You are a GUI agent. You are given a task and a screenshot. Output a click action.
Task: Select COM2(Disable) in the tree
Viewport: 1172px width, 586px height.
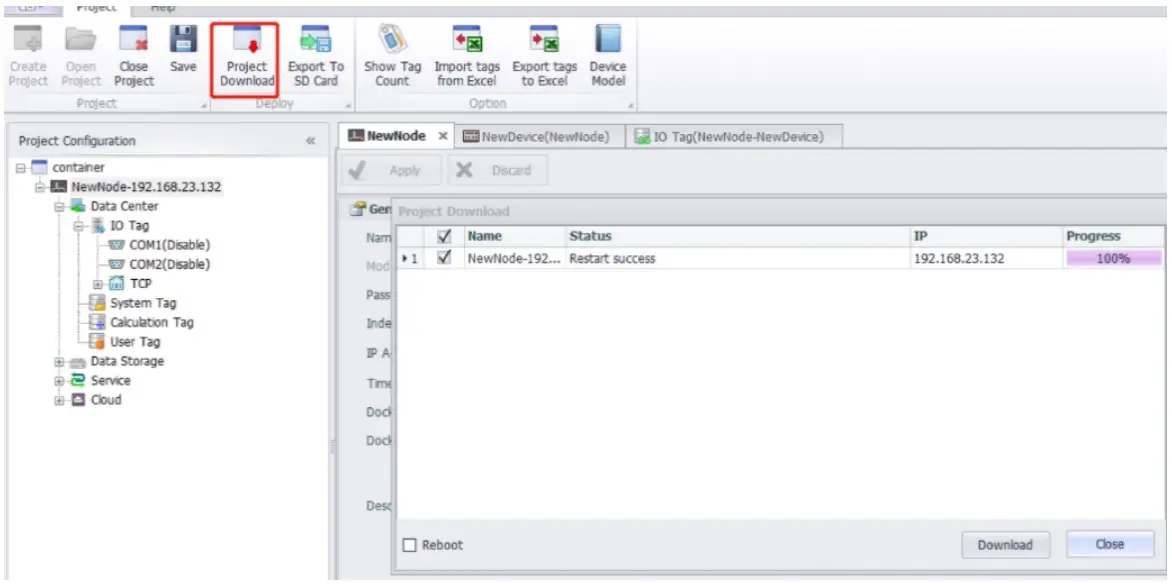(170, 265)
